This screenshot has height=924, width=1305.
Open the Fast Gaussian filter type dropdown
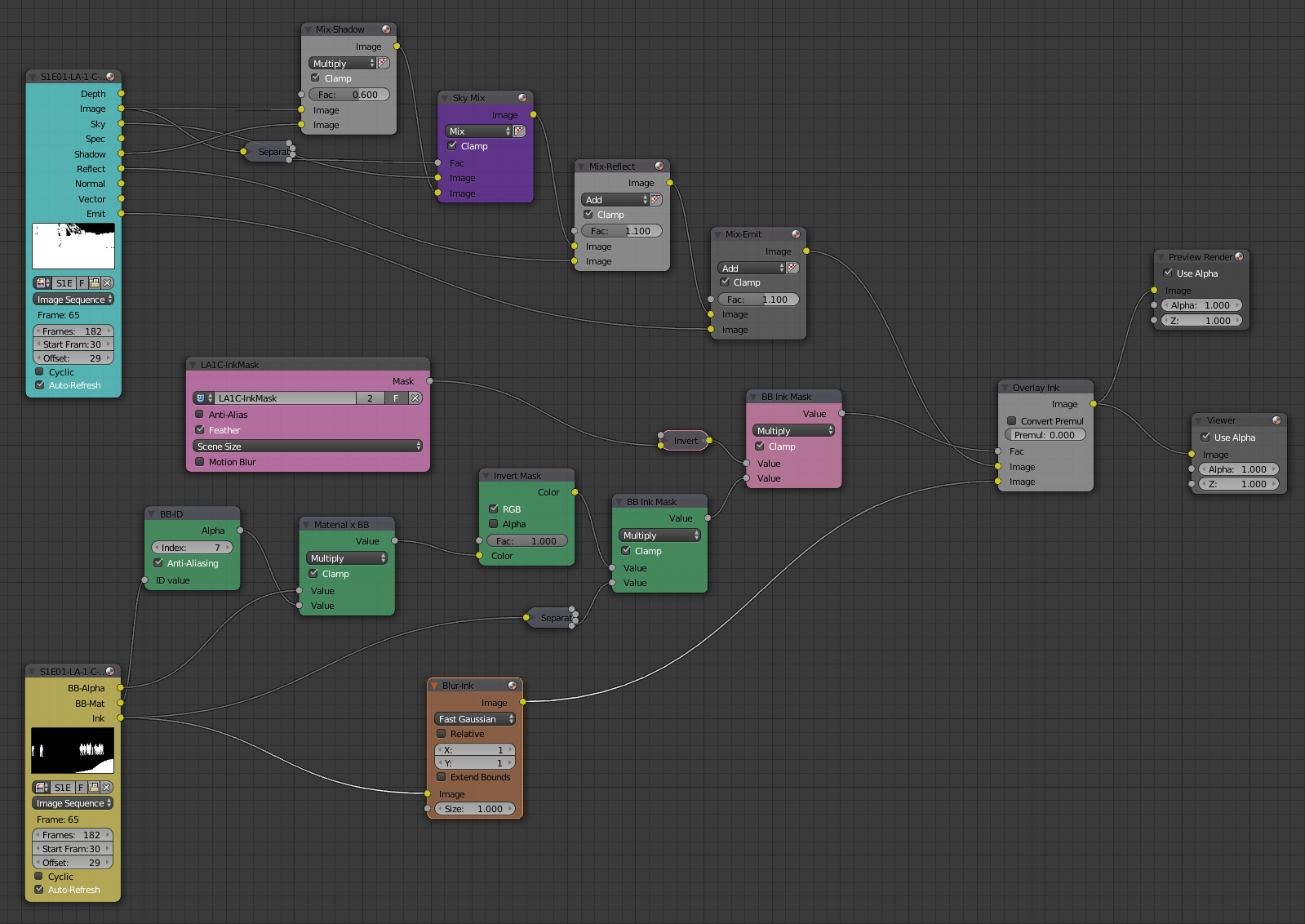tap(475, 719)
